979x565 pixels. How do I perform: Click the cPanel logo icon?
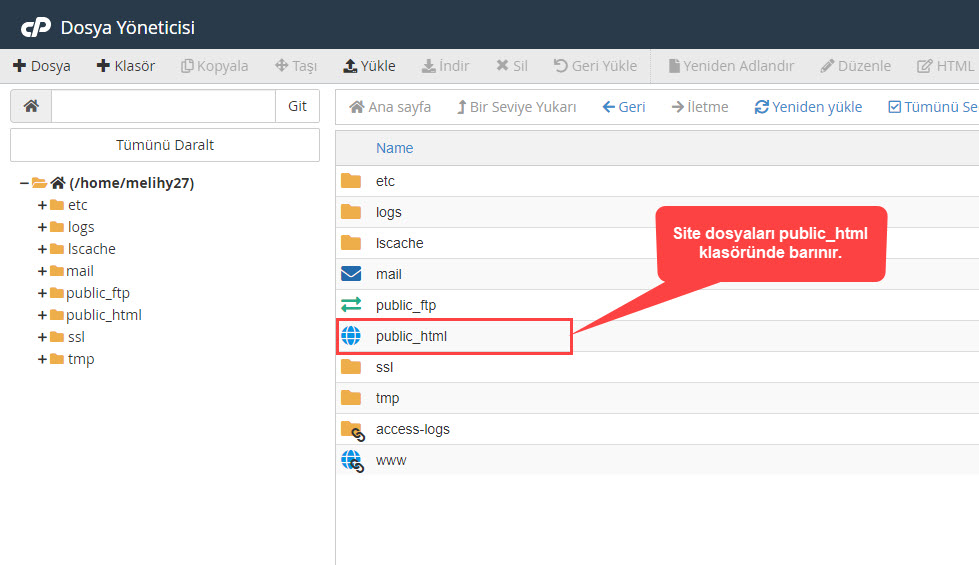[36, 27]
